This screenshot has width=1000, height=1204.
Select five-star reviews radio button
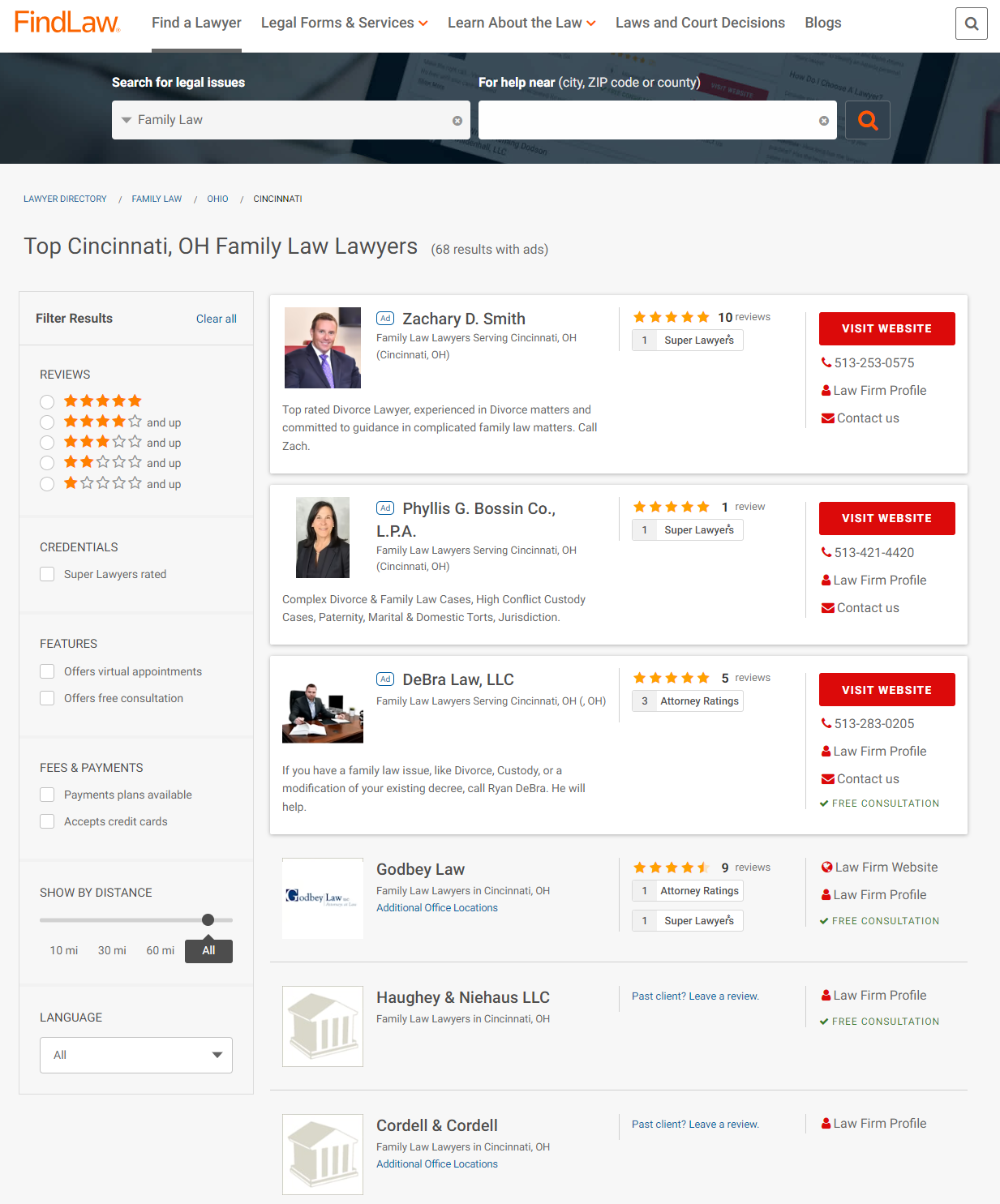(x=47, y=402)
